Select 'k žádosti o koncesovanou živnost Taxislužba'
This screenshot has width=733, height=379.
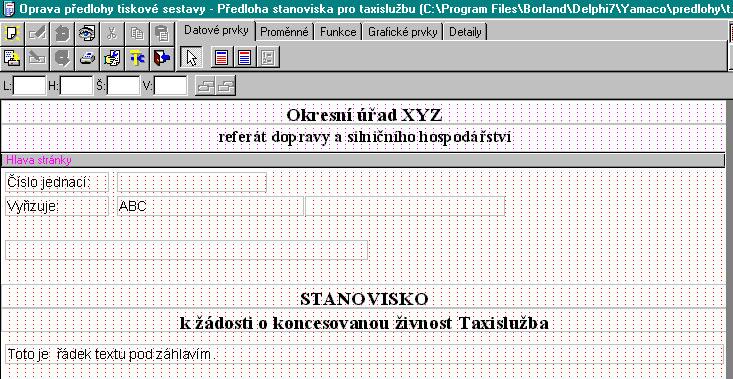[364, 322]
